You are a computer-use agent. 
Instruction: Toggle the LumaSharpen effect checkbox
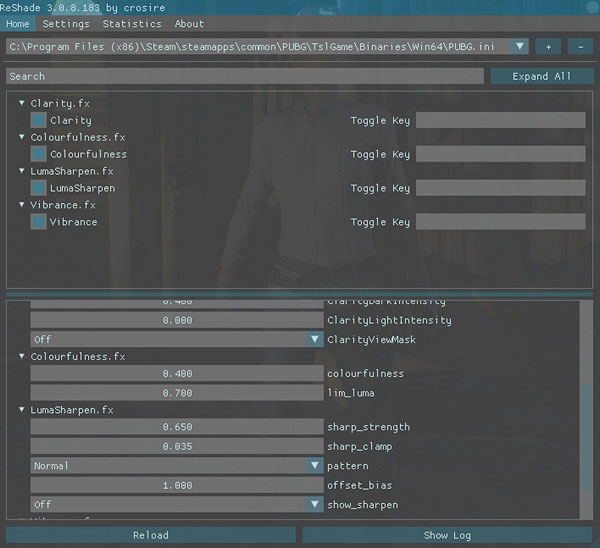tap(38, 188)
